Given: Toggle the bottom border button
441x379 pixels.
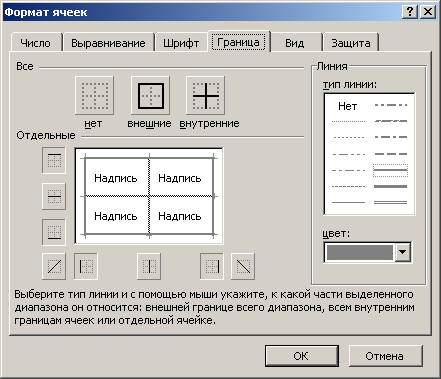Looking at the screenshot, I should [54, 232].
